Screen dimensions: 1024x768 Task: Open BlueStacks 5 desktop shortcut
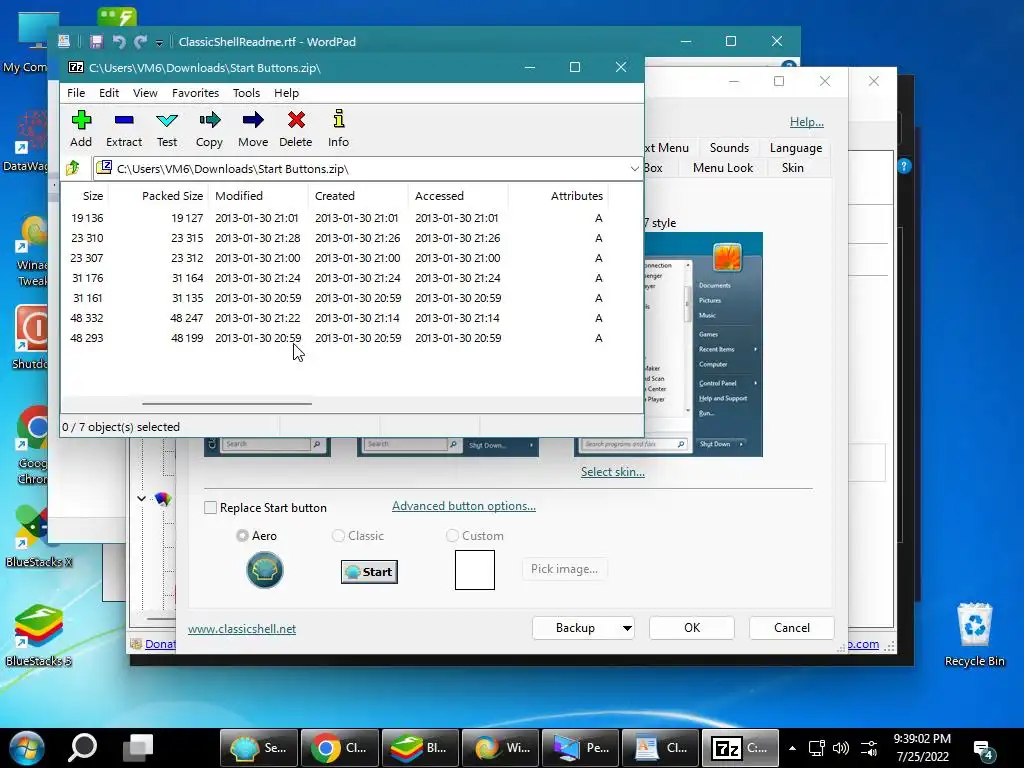click(x=39, y=635)
